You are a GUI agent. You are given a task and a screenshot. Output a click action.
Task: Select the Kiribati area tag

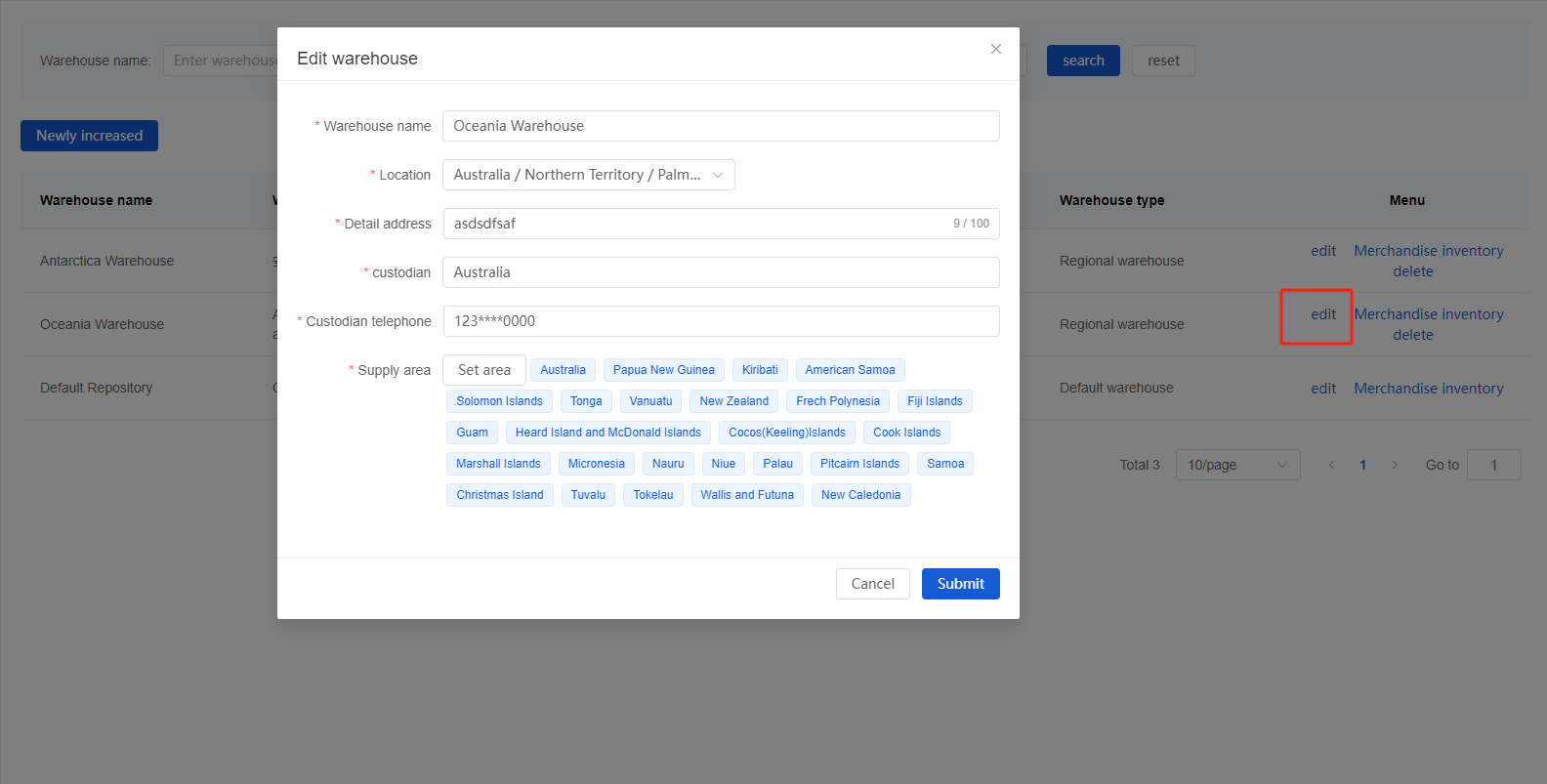click(760, 370)
